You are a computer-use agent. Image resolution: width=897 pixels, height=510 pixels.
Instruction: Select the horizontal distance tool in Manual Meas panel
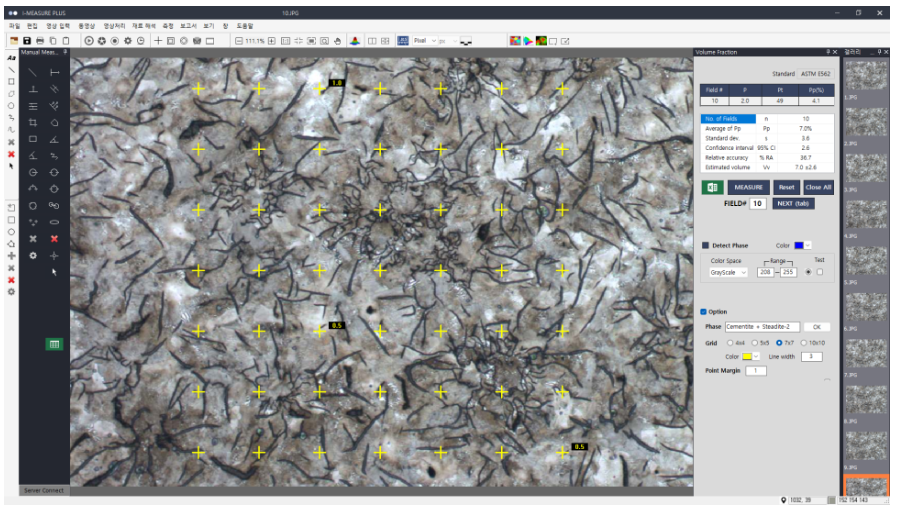pyautogui.click(x=54, y=73)
